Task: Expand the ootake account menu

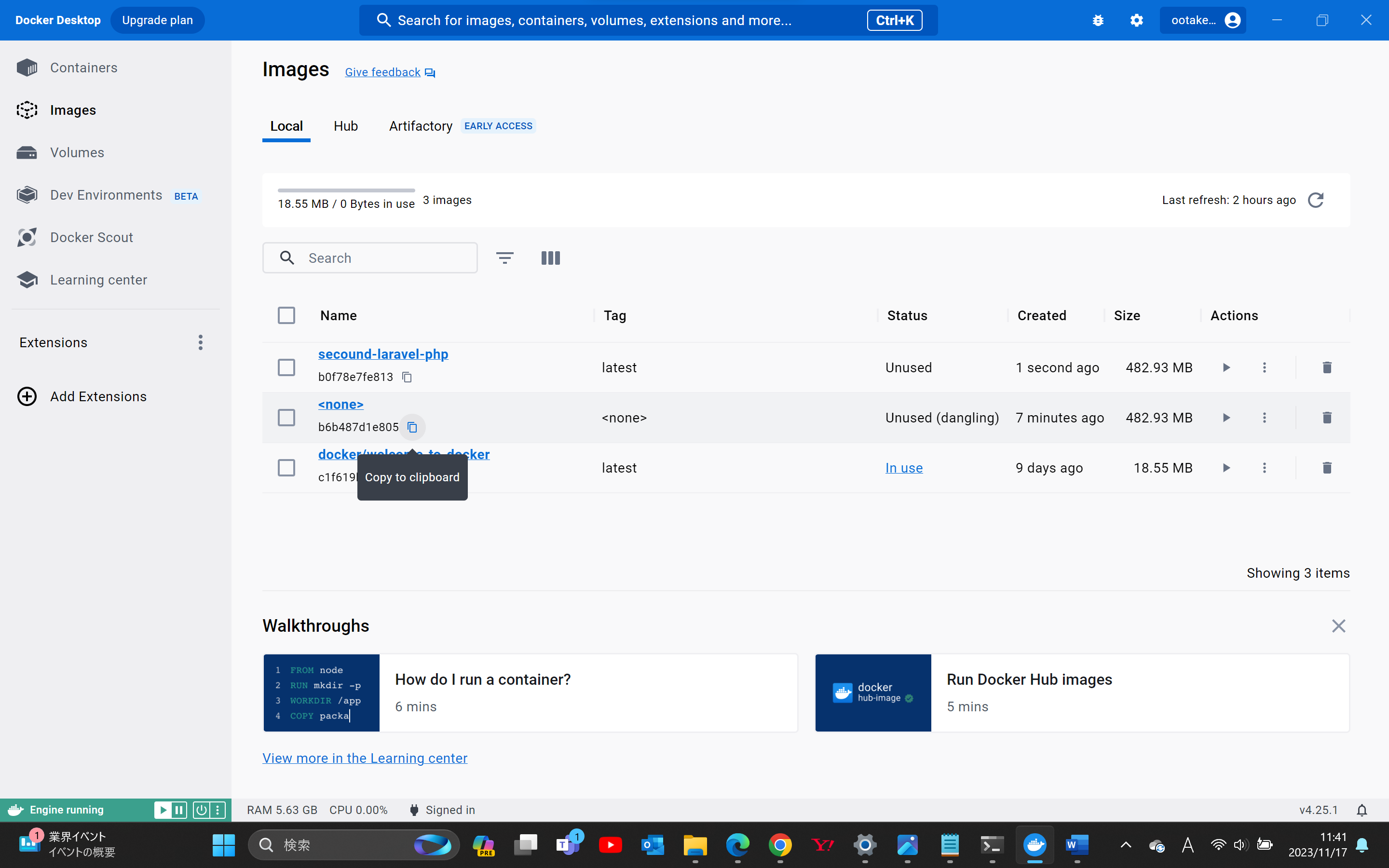Action: (x=1202, y=20)
